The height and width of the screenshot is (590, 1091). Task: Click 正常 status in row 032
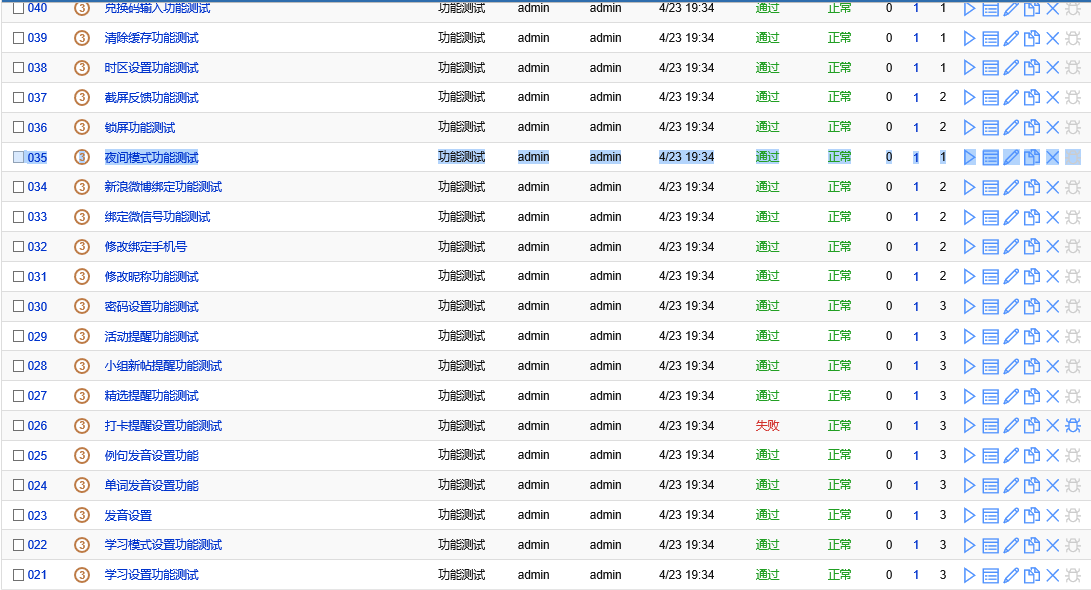[x=839, y=247]
